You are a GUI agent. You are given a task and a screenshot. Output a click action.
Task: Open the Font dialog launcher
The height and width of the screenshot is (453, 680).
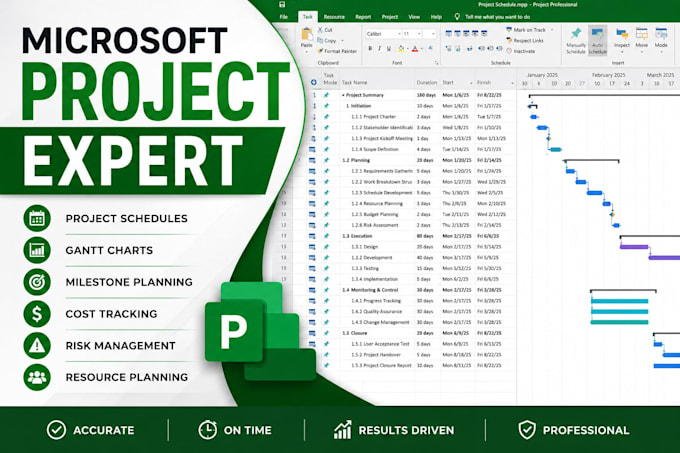(436, 63)
